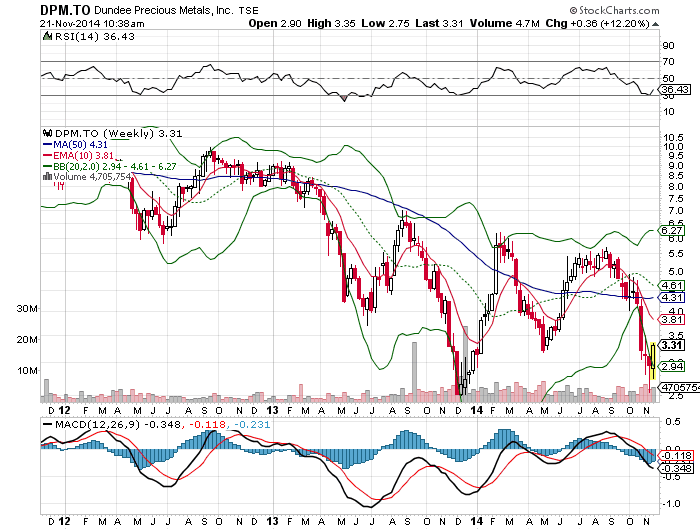
Task: Click the EMA(10) 3.81 legend text
Action: (83, 155)
